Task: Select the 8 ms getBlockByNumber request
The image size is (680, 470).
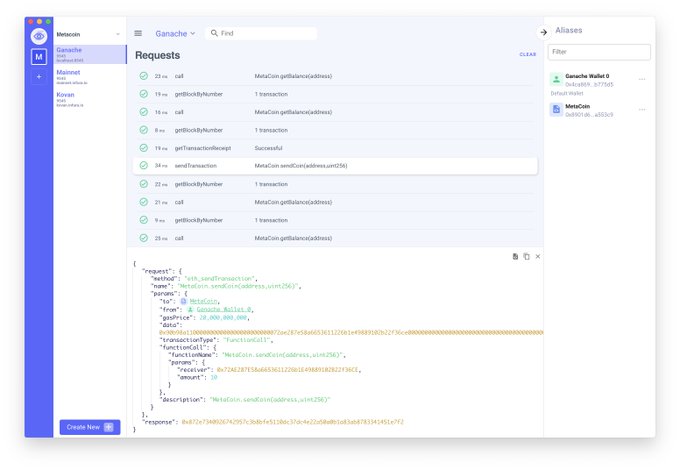Action: click(335, 130)
